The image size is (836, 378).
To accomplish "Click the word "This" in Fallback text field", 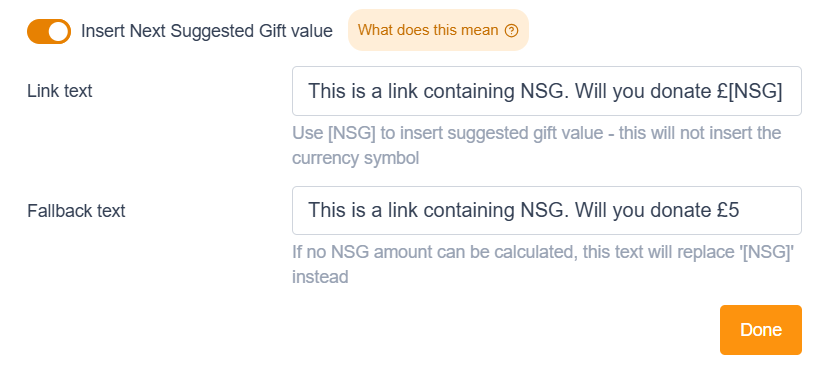I will [326, 211].
